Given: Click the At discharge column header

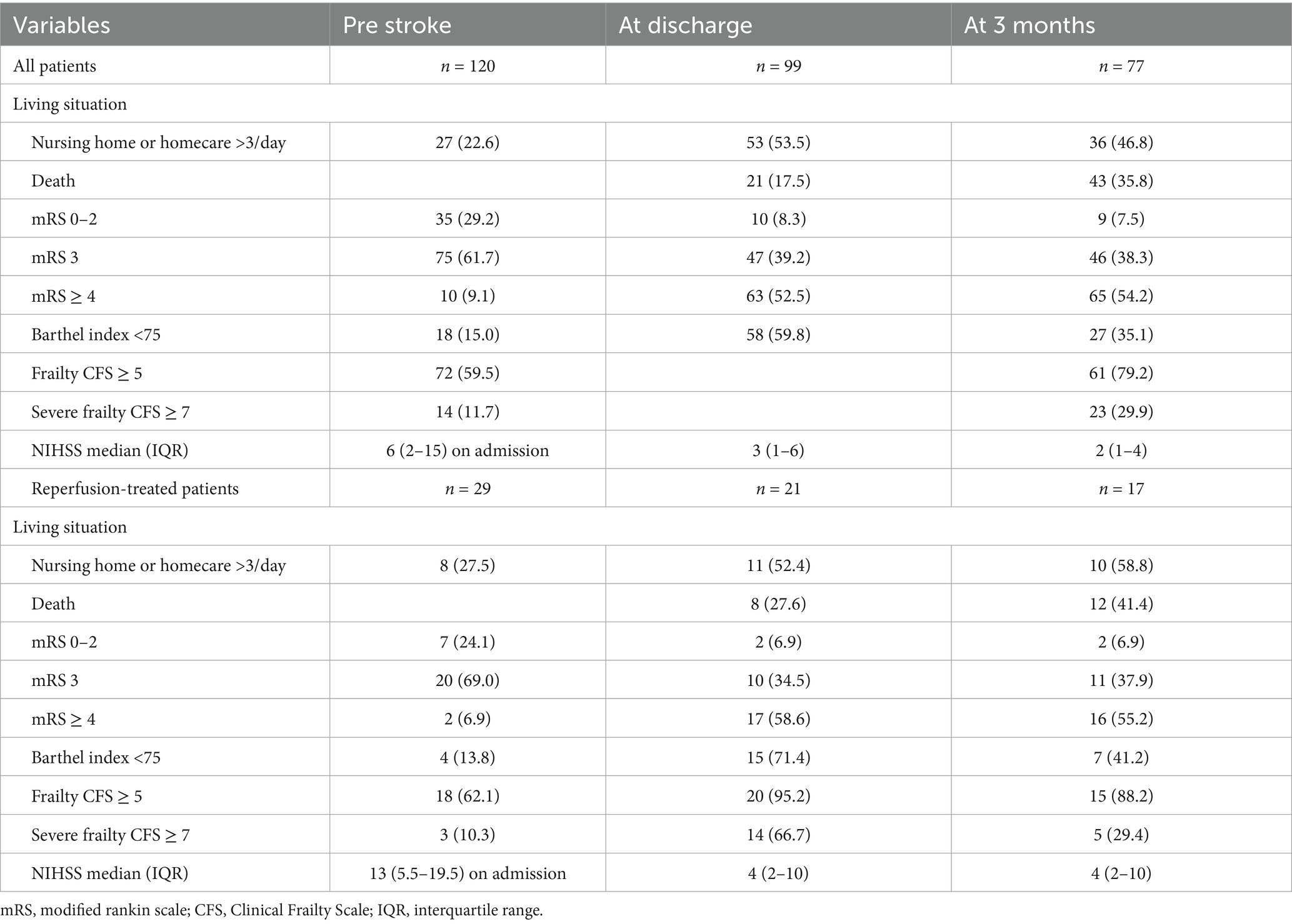Looking at the screenshot, I should pyautogui.click(x=685, y=25).
